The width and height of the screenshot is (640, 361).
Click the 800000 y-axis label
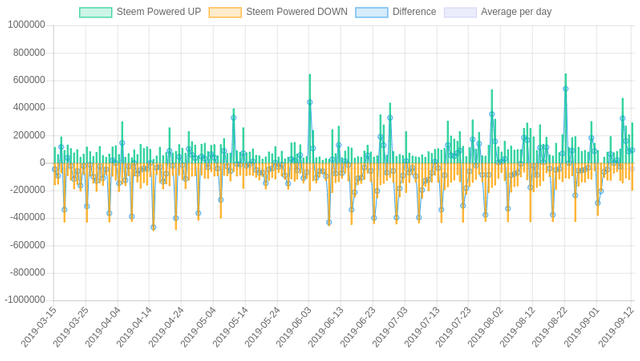coord(29,53)
